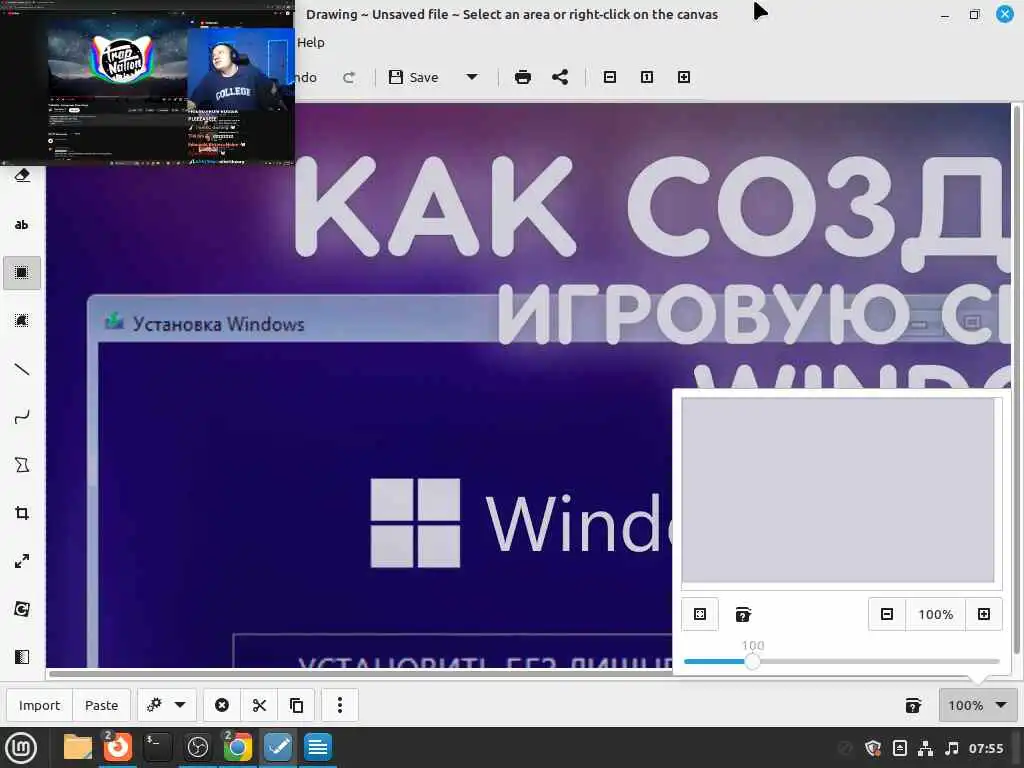Image resolution: width=1024 pixels, height=768 pixels.
Task: Open the Terminal from taskbar
Action: (157, 747)
